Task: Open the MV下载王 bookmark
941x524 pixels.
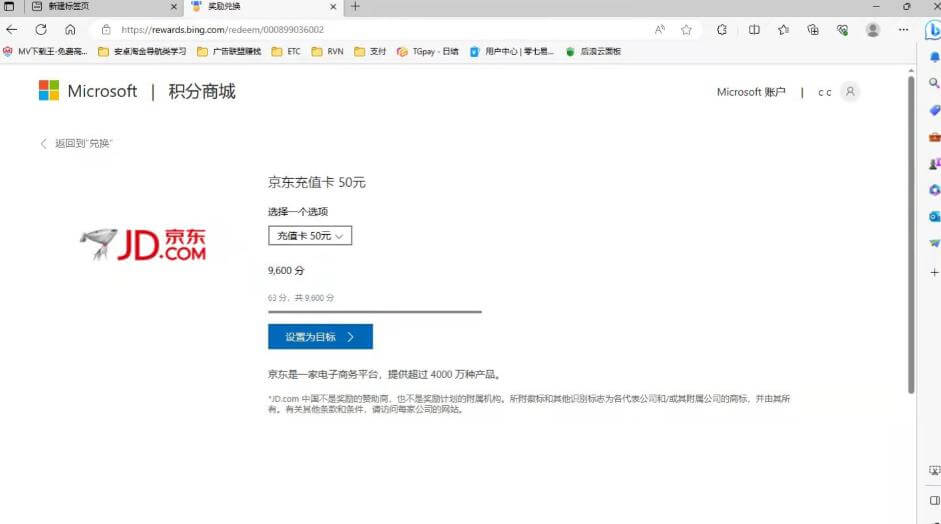Action: (46, 52)
